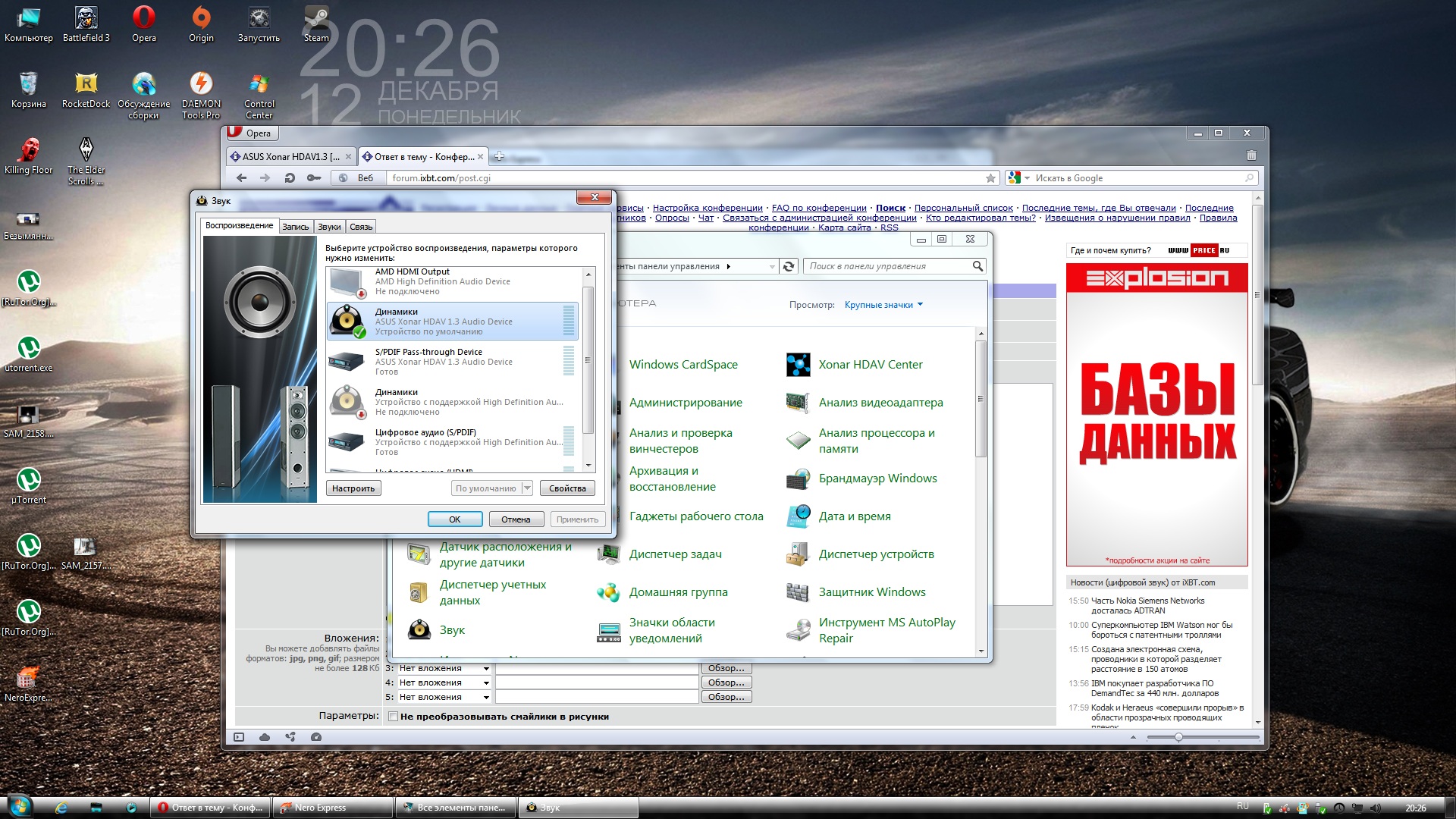Open Xonar HDAV Center in Control Panel

point(855,365)
